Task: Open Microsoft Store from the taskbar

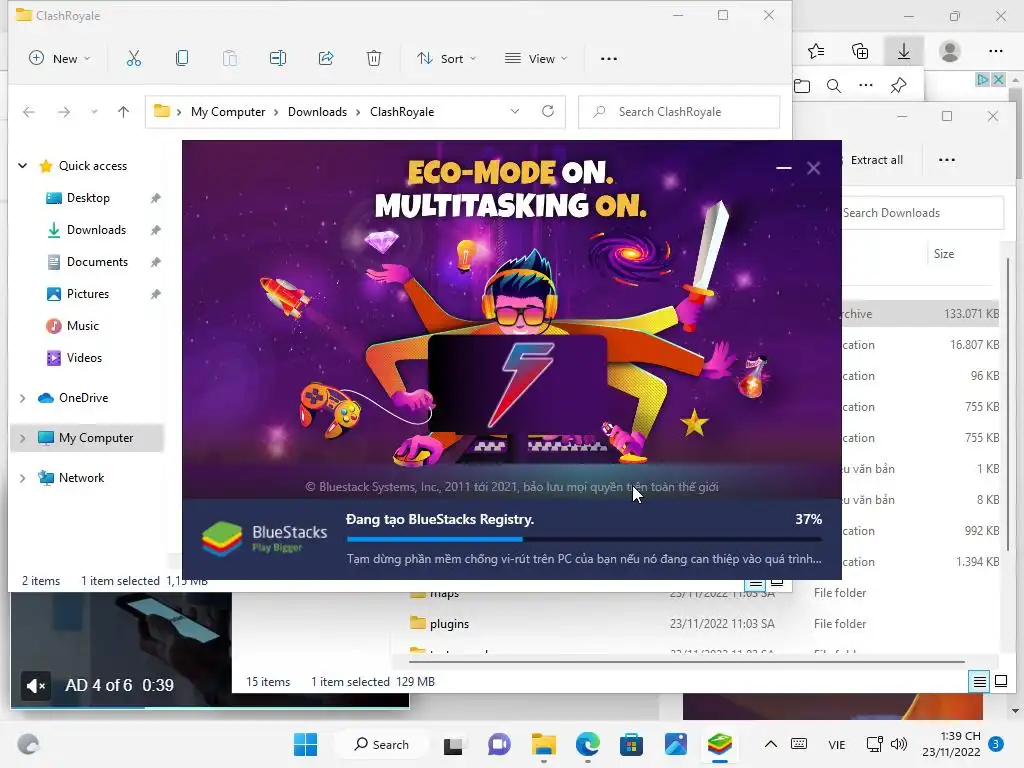Action: coord(632,744)
